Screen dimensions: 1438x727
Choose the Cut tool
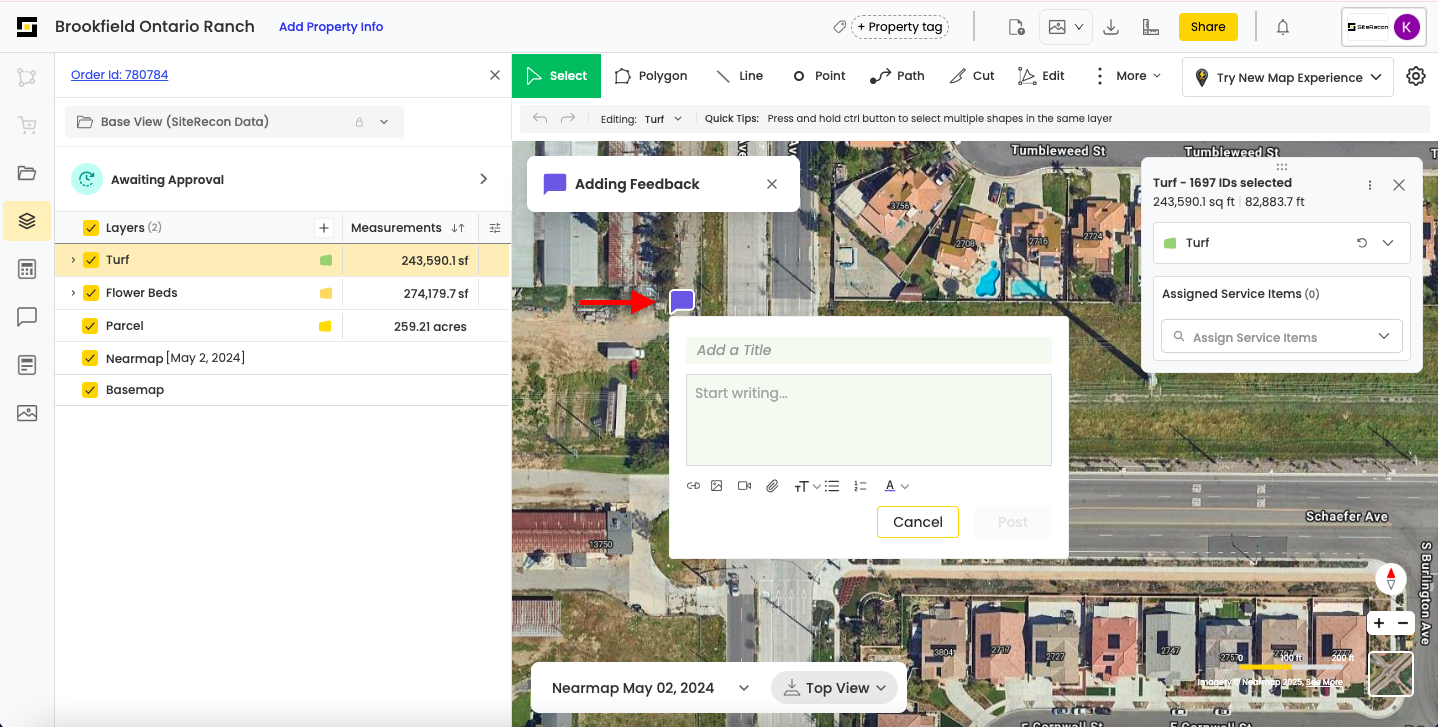point(971,76)
